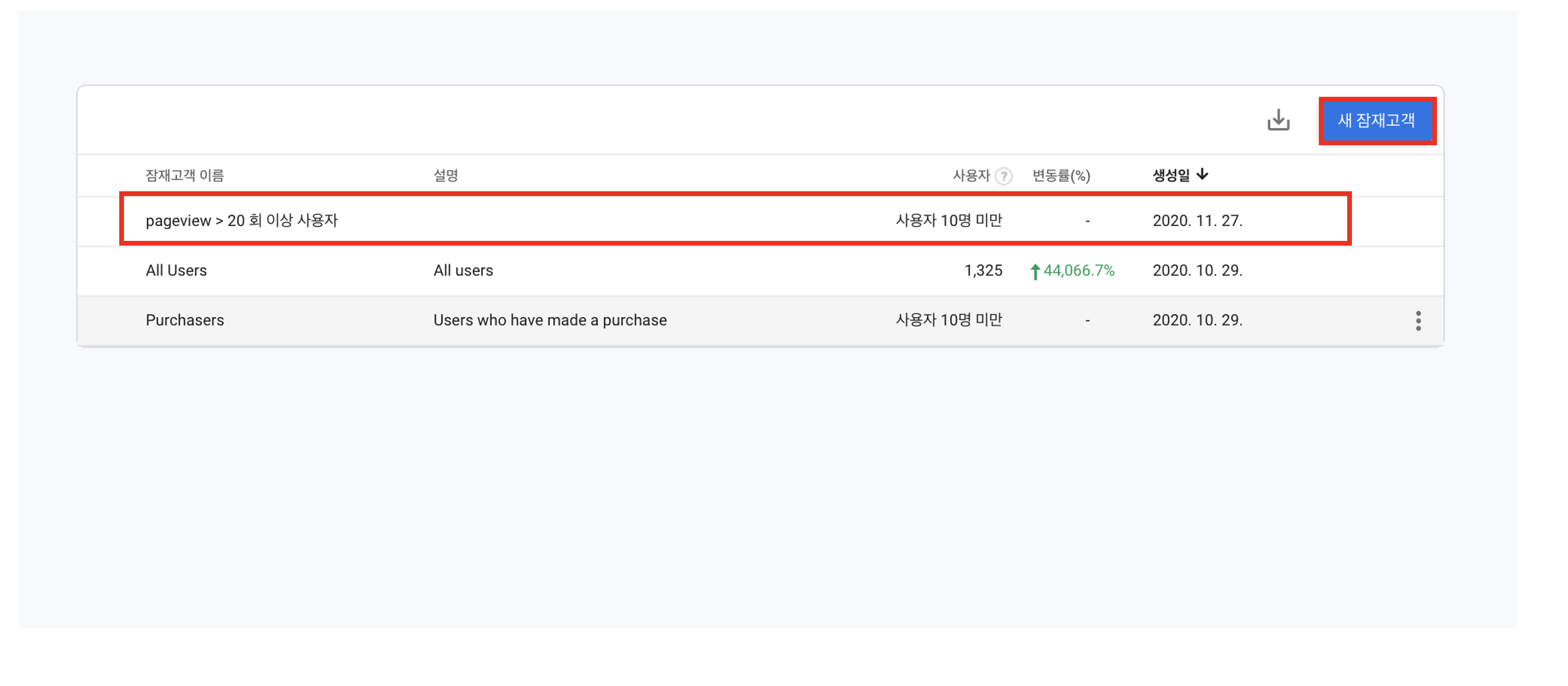
Task: Open the All Users audience
Action: tap(176, 270)
